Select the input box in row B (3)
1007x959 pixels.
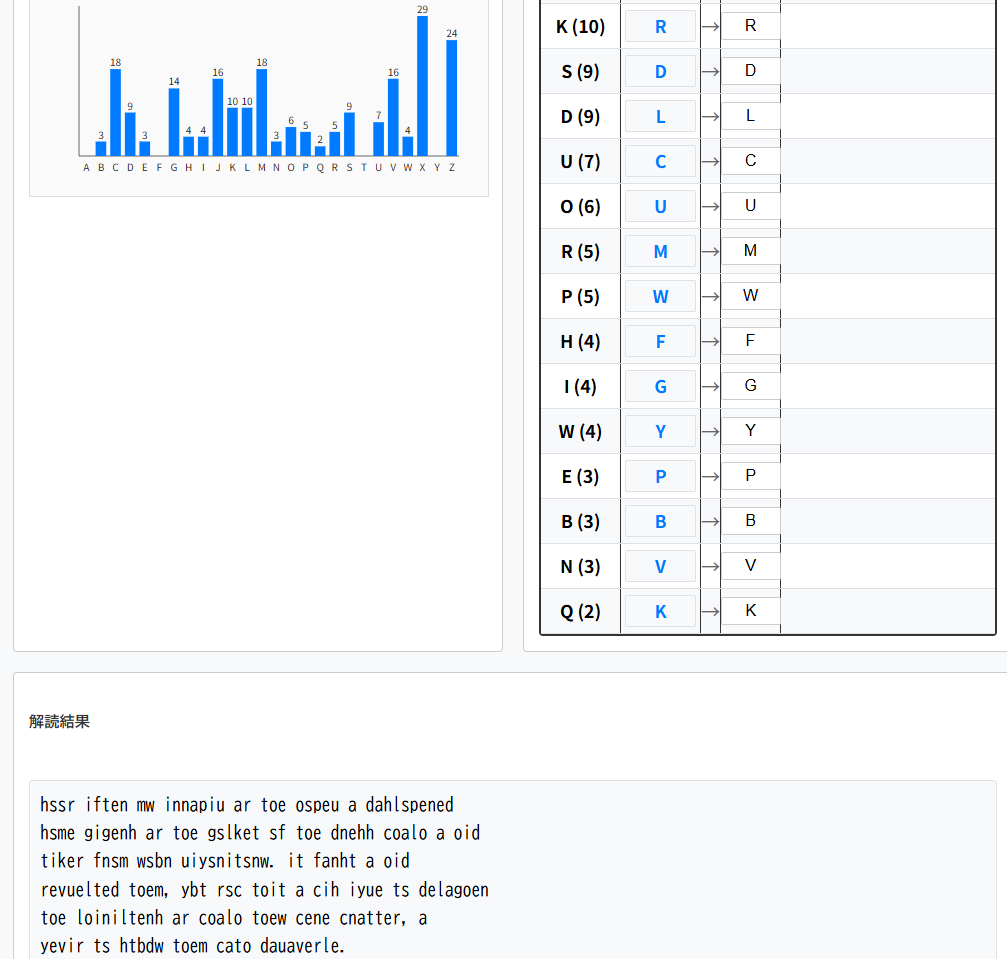750,521
